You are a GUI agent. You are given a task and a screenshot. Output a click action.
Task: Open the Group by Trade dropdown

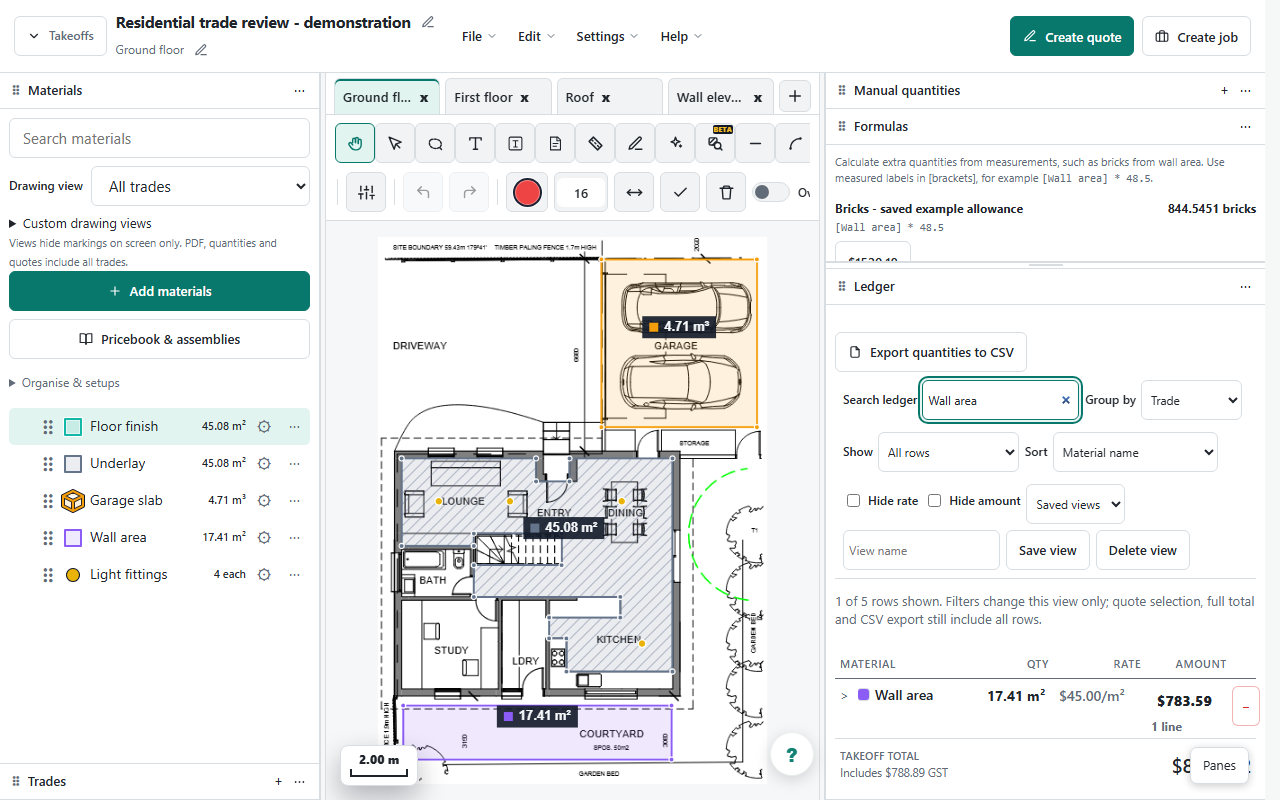pos(1191,400)
